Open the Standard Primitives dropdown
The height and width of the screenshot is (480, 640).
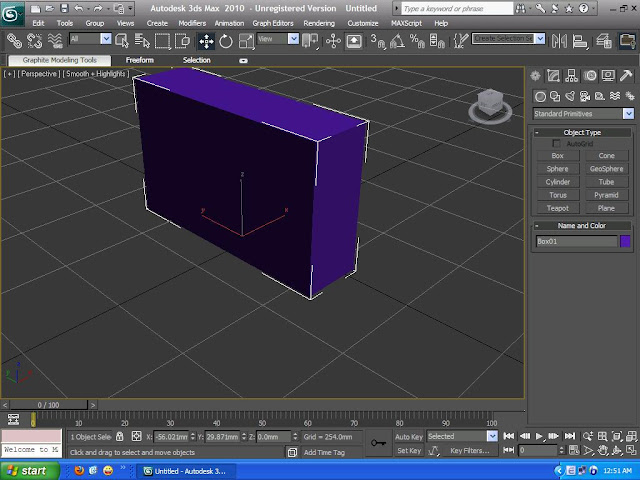pyautogui.click(x=628, y=113)
